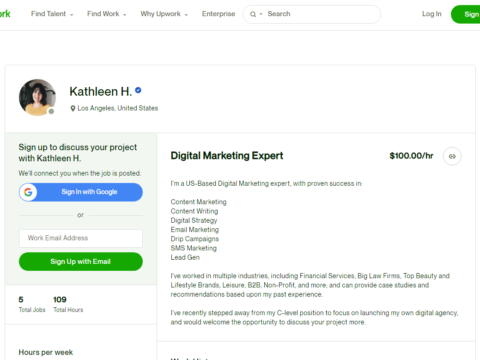The height and width of the screenshot is (360, 480).
Task: Open the search type dropdown arrow
Action: click(261, 14)
